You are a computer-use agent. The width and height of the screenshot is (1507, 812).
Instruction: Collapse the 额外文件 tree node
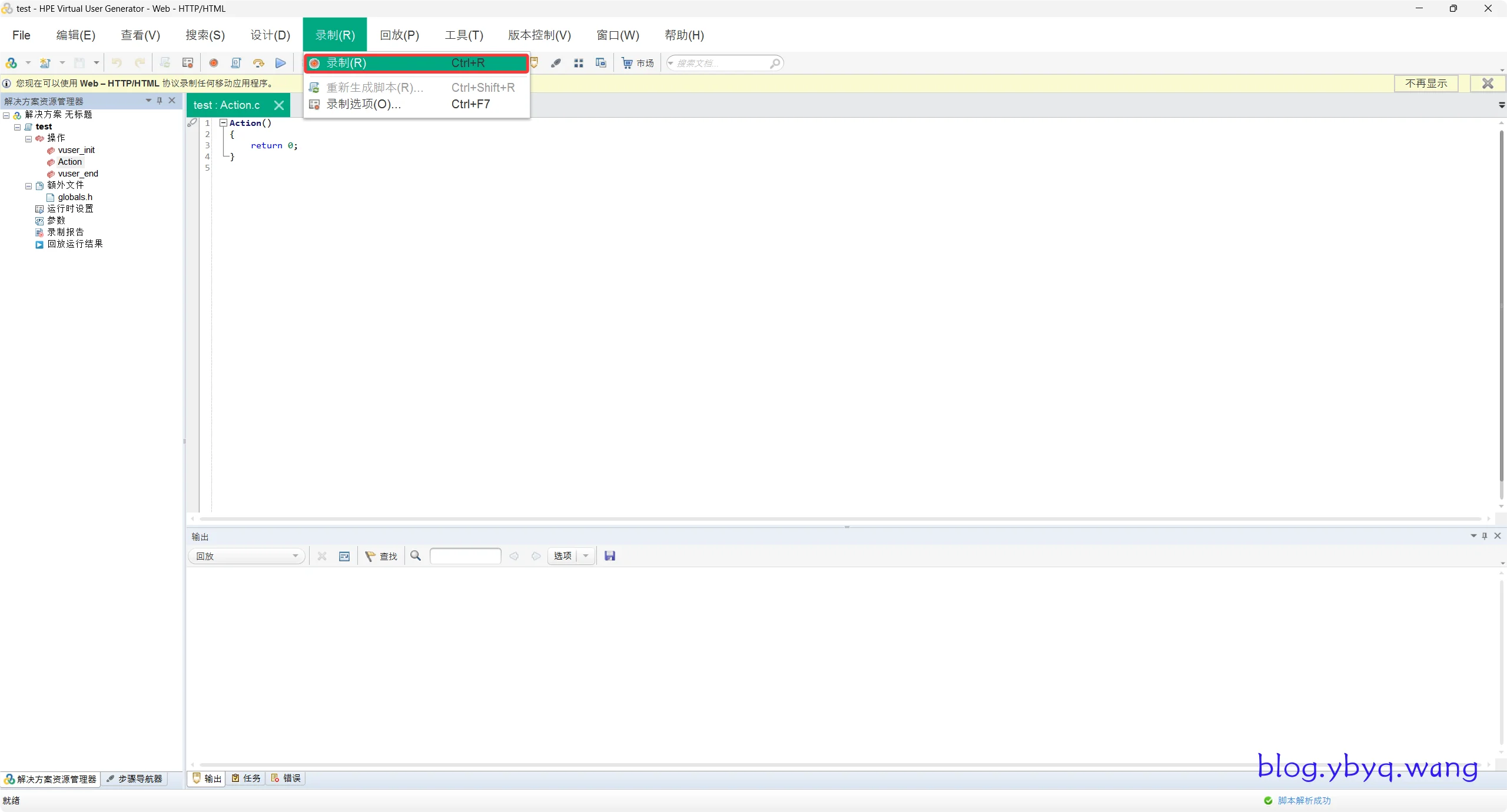(x=28, y=186)
